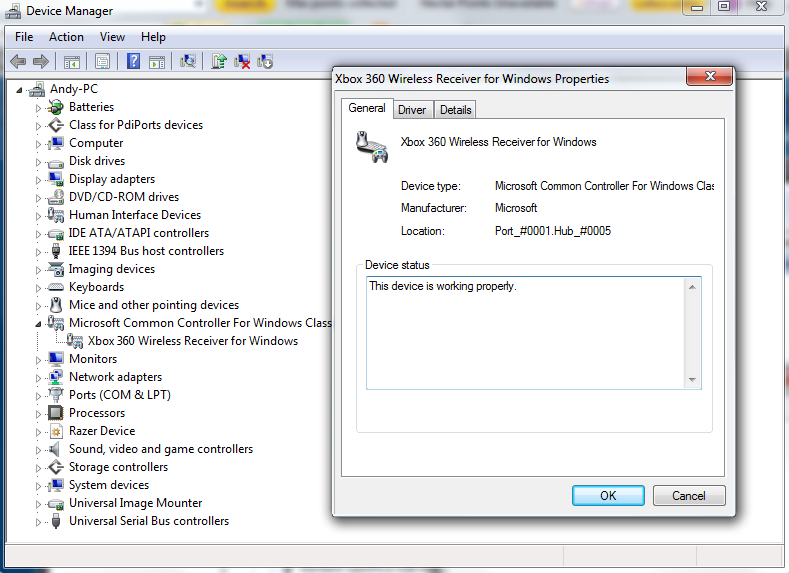The image size is (789, 573).
Task: Expand the System devices node arrow
Action: [x=38, y=486]
